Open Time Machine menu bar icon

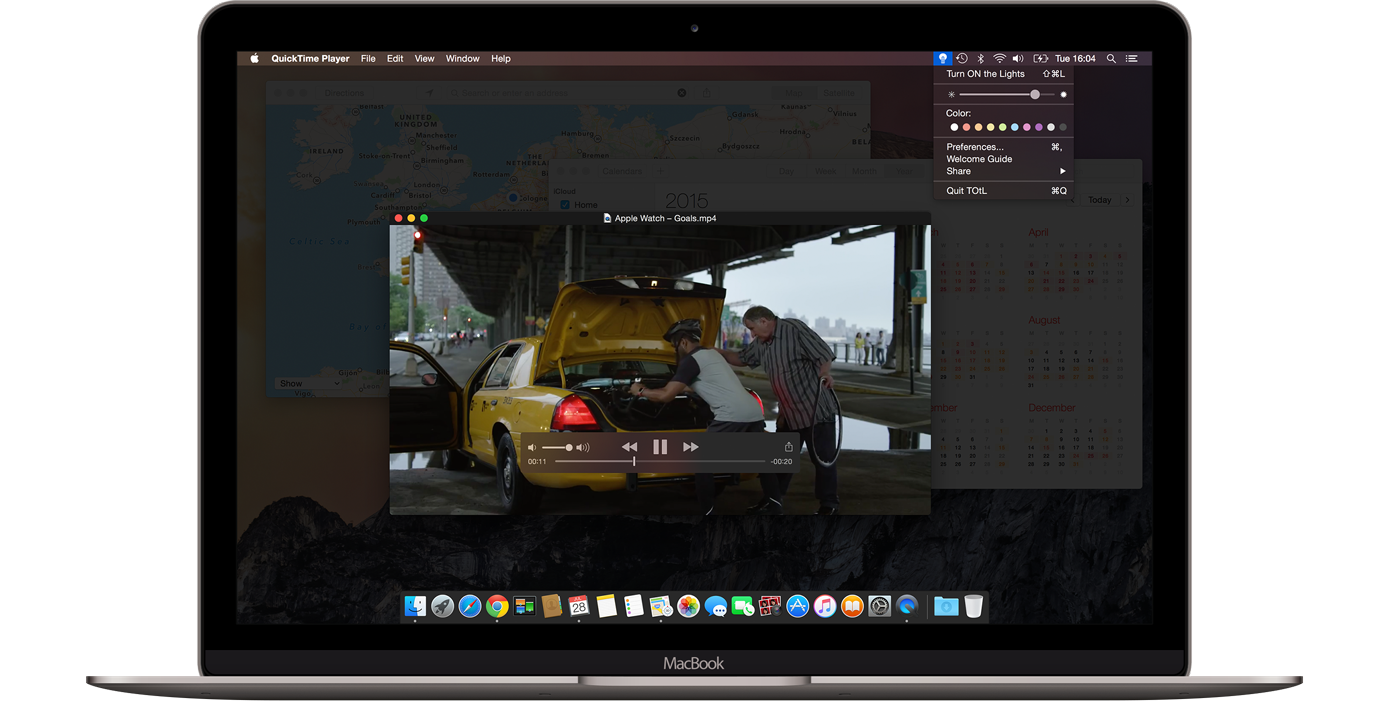961,59
